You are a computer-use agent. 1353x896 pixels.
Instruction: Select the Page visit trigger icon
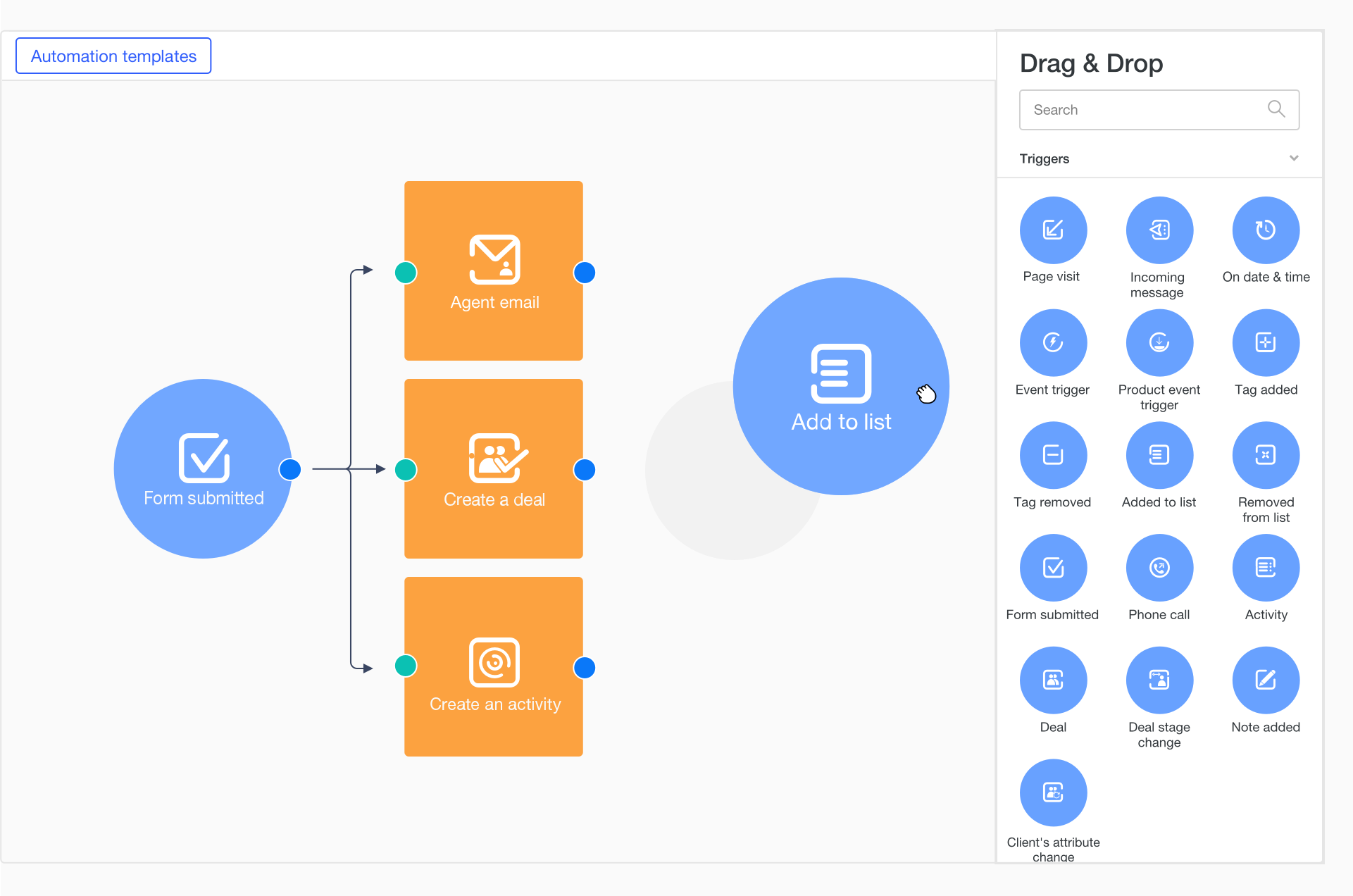(x=1053, y=230)
